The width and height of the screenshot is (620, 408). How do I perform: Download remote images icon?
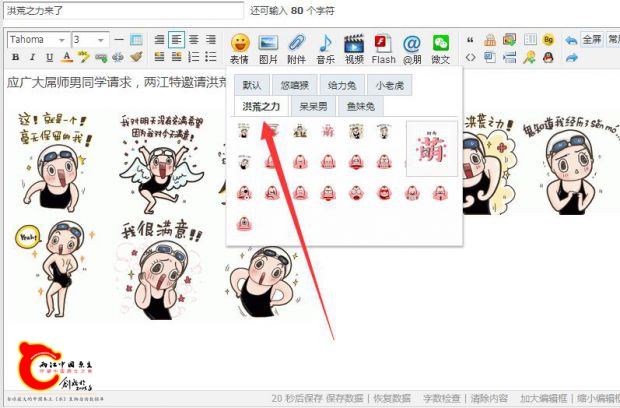tap(509, 40)
